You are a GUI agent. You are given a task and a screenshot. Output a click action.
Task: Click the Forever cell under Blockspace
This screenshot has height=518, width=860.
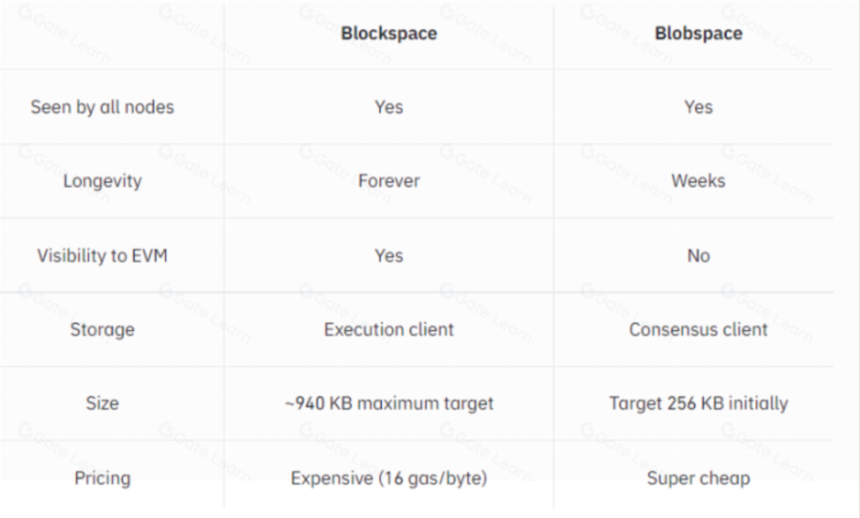389,181
